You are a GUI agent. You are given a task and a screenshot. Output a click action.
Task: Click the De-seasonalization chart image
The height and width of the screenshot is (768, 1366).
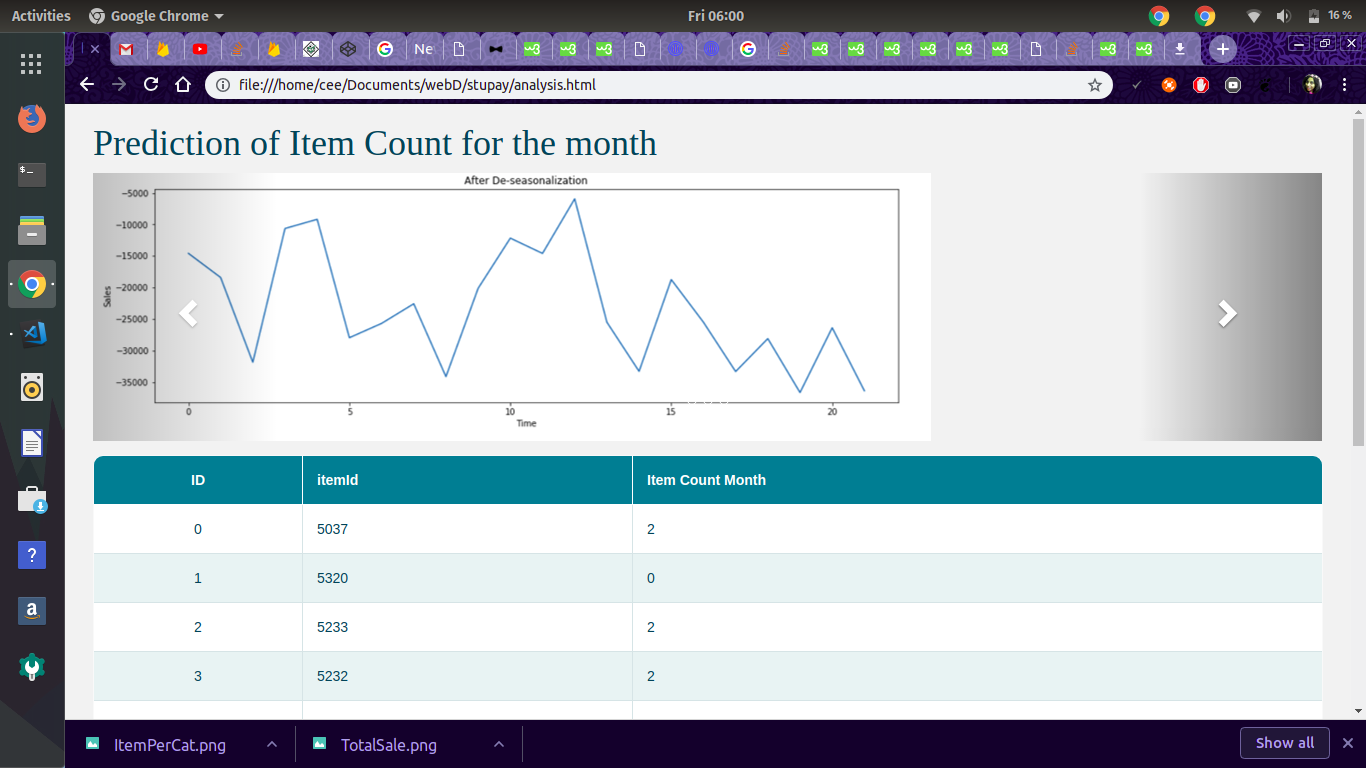click(x=512, y=307)
